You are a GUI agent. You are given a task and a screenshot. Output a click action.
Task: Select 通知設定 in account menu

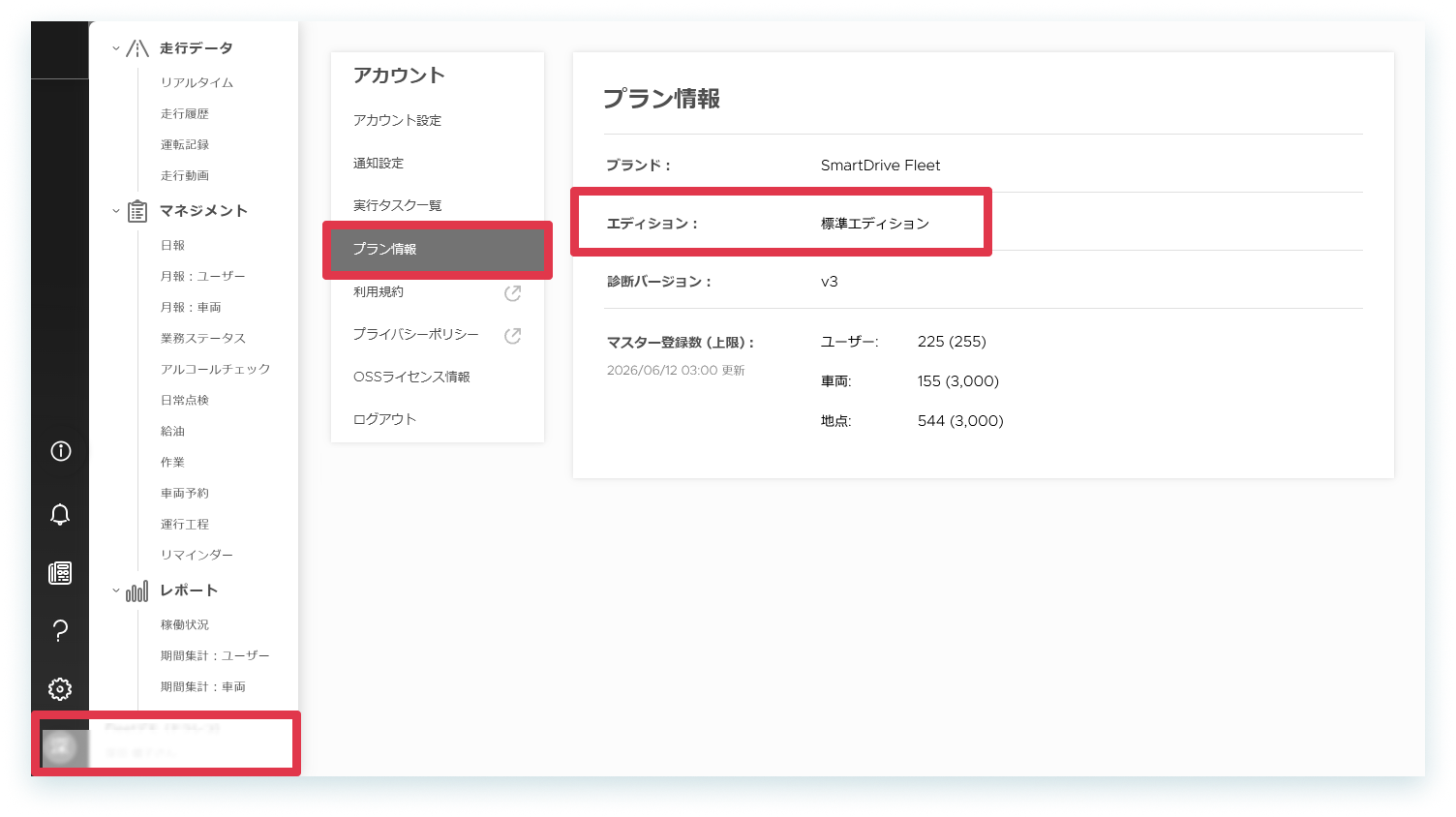point(379,164)
